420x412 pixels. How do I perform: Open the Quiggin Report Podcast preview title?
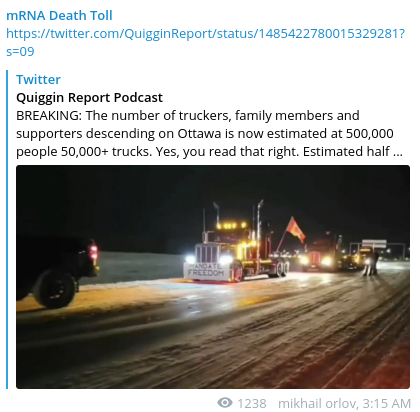point(89,98)
